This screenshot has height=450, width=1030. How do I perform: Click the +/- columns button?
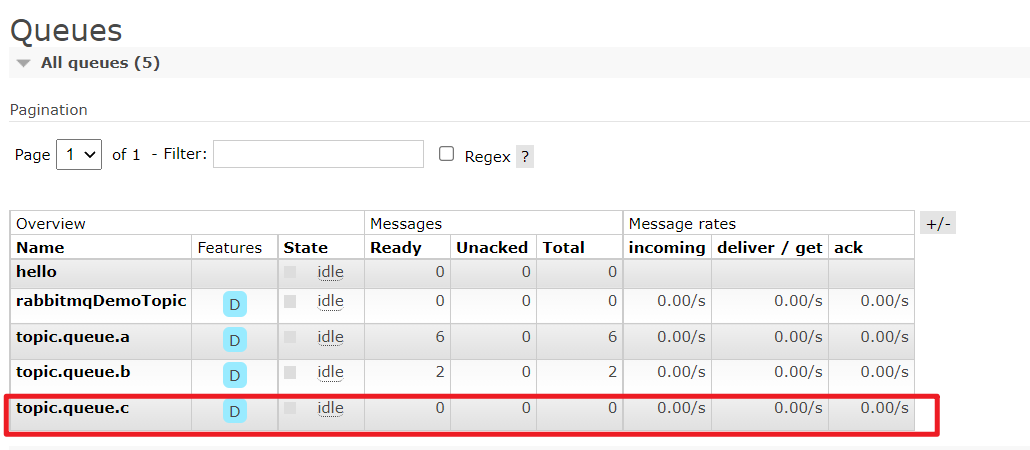(x=938, y=223)
